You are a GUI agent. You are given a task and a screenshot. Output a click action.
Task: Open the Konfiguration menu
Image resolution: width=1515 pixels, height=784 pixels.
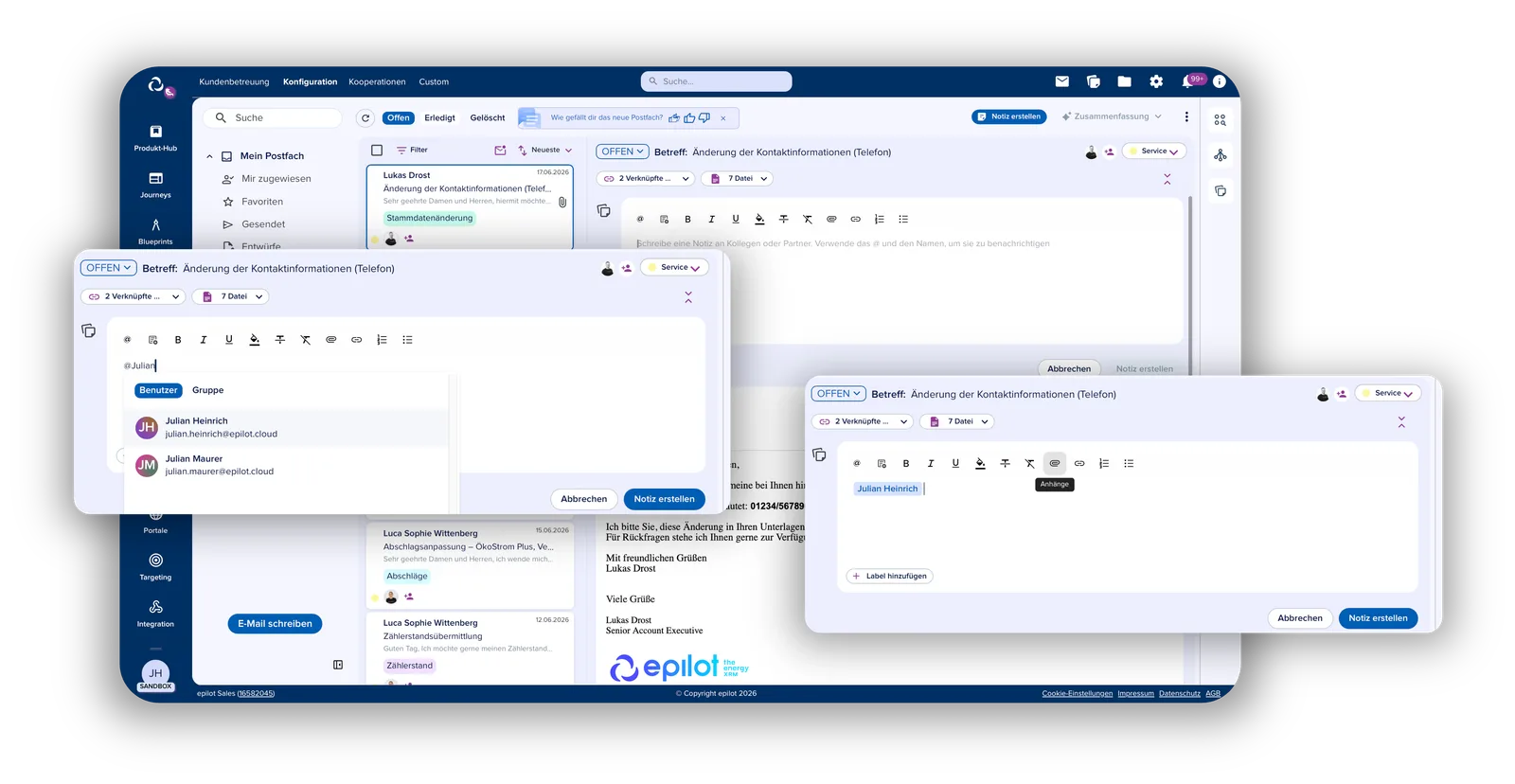(310, 81)
